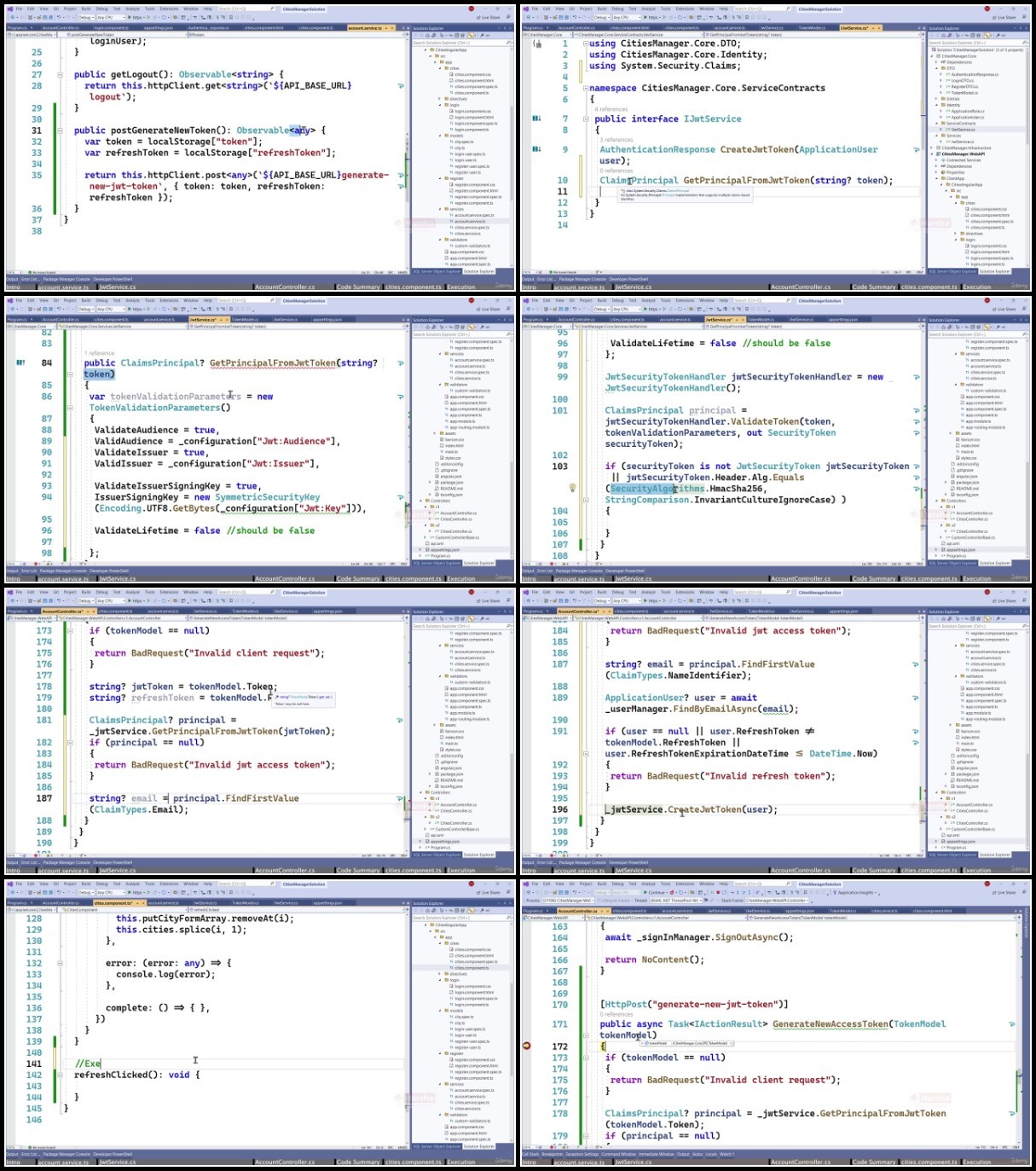This screenshot has height=1171, width=1036.
Task: Open Package Manager Console in account.service.ts window
Action: click(67, 279)
